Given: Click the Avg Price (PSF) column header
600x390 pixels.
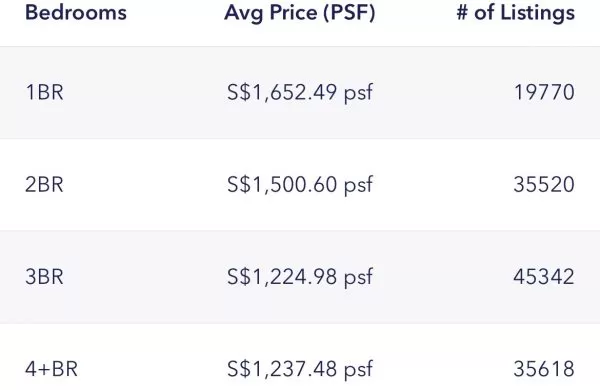Looking at the screenshot, I should [x=300, y=13].
